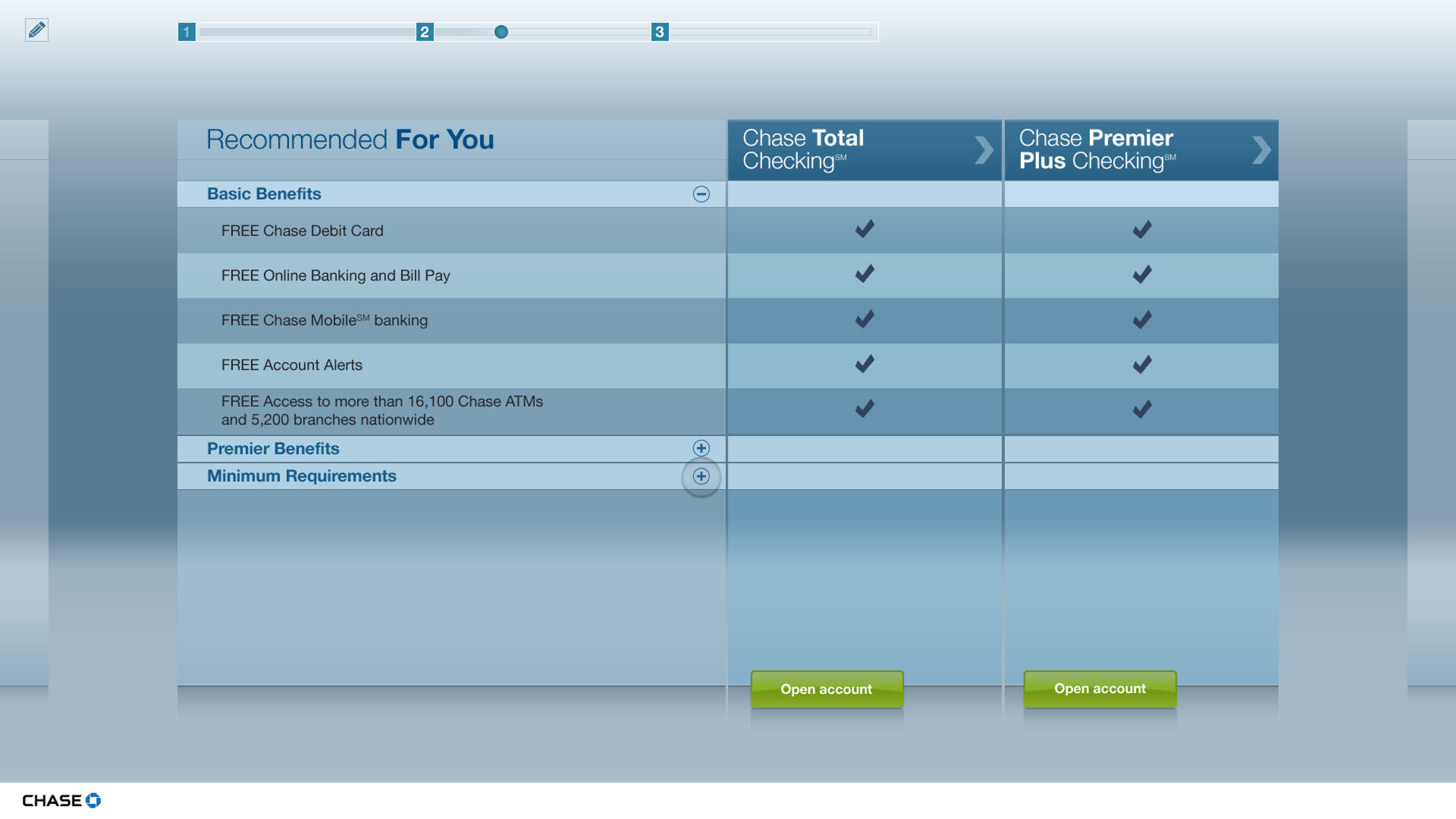This screenshot has height=819, width=1456.
Task: Click the Premier Benefits heading
Action: click(x=273, y=448)
